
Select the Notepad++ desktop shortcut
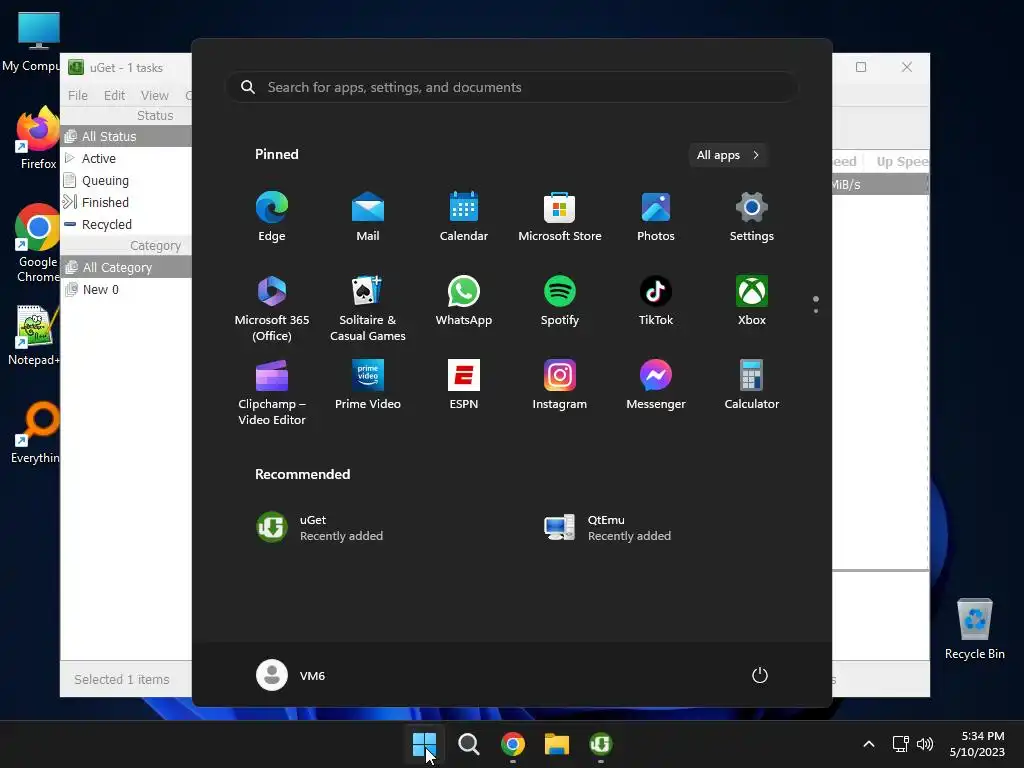[34, 335]
